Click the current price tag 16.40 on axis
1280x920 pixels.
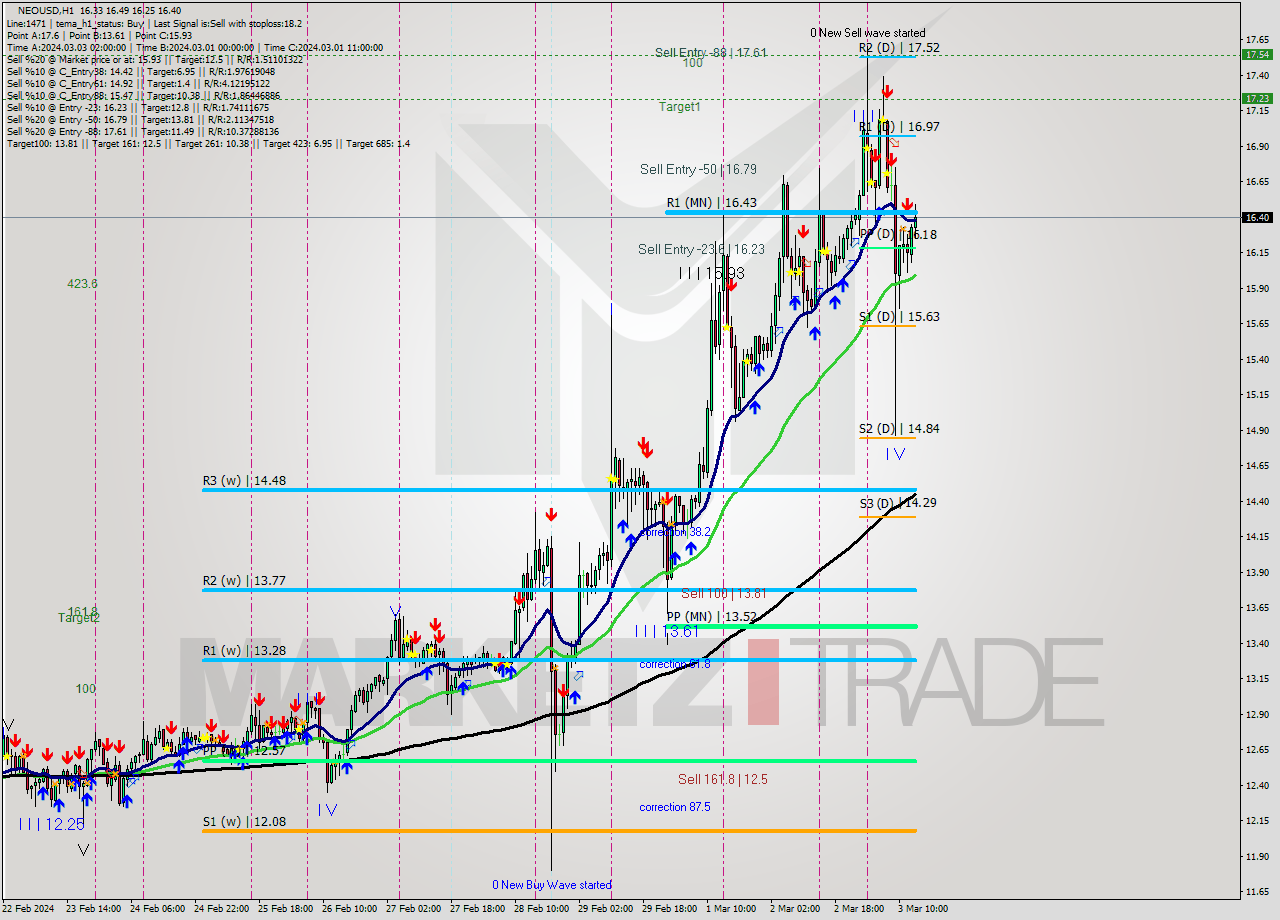point(1257,217)
